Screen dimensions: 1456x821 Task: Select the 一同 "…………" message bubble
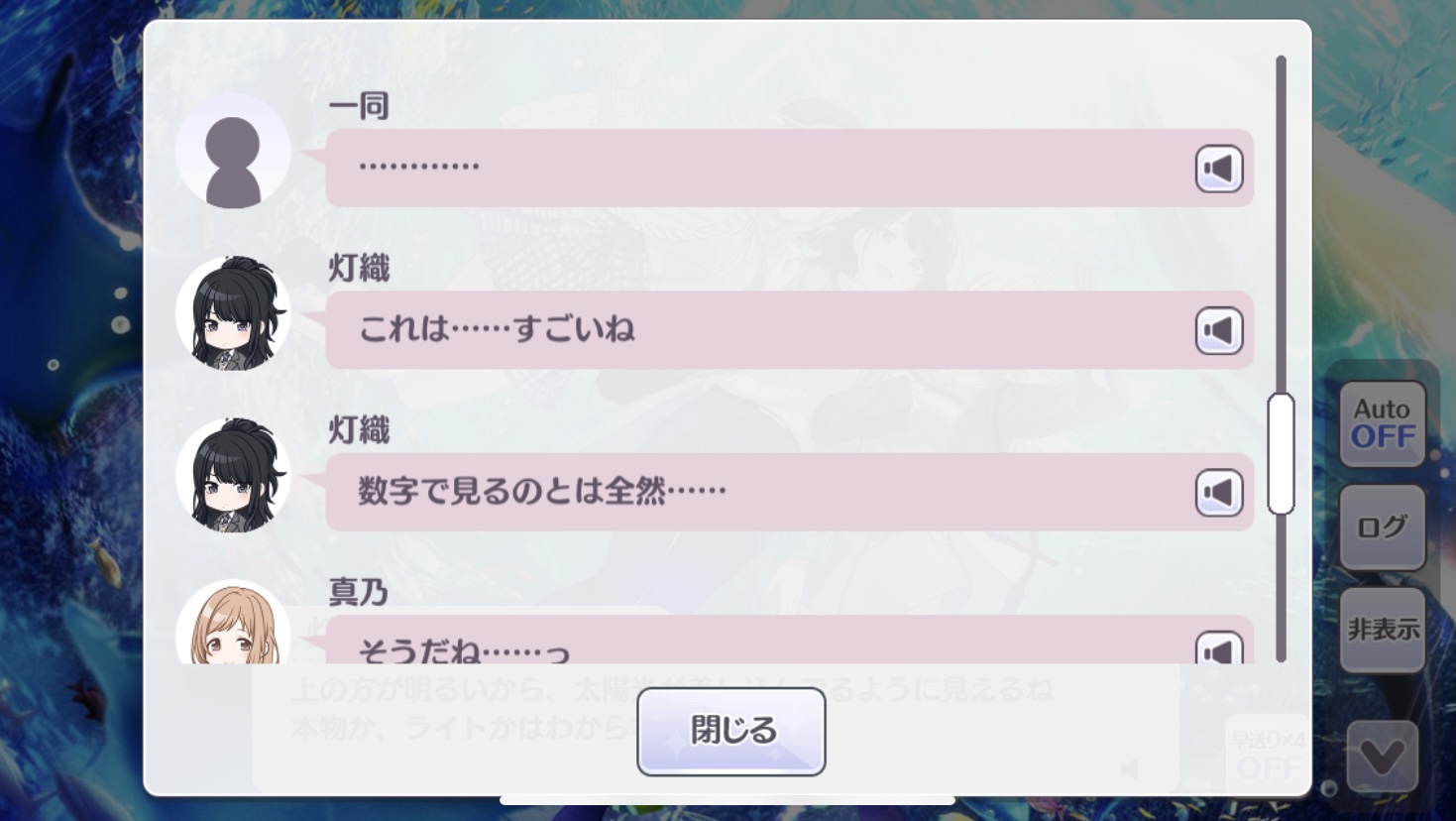(753, 169)
